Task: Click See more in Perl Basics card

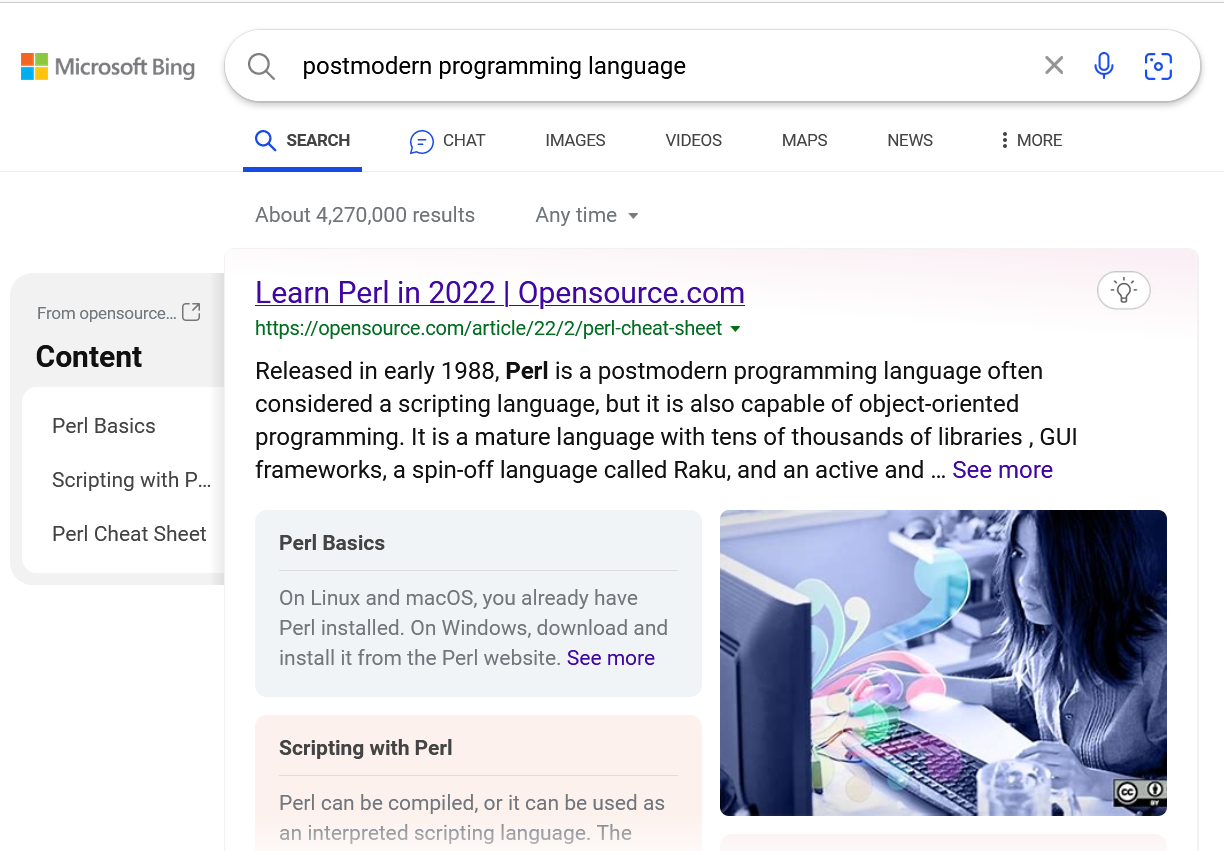Action: pyautogui.click(x=610, y=658)
